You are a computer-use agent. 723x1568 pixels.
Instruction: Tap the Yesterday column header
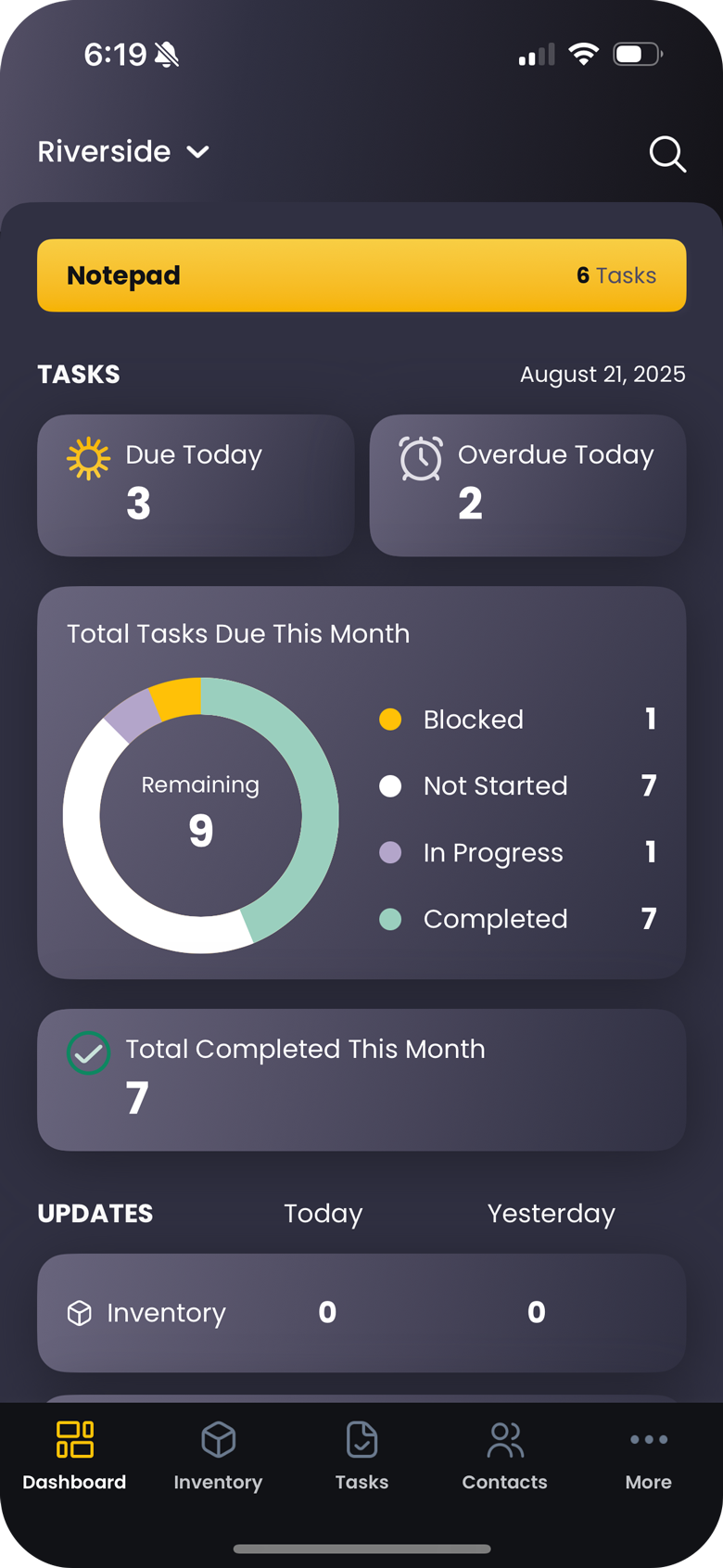[x=551, y=1214]
